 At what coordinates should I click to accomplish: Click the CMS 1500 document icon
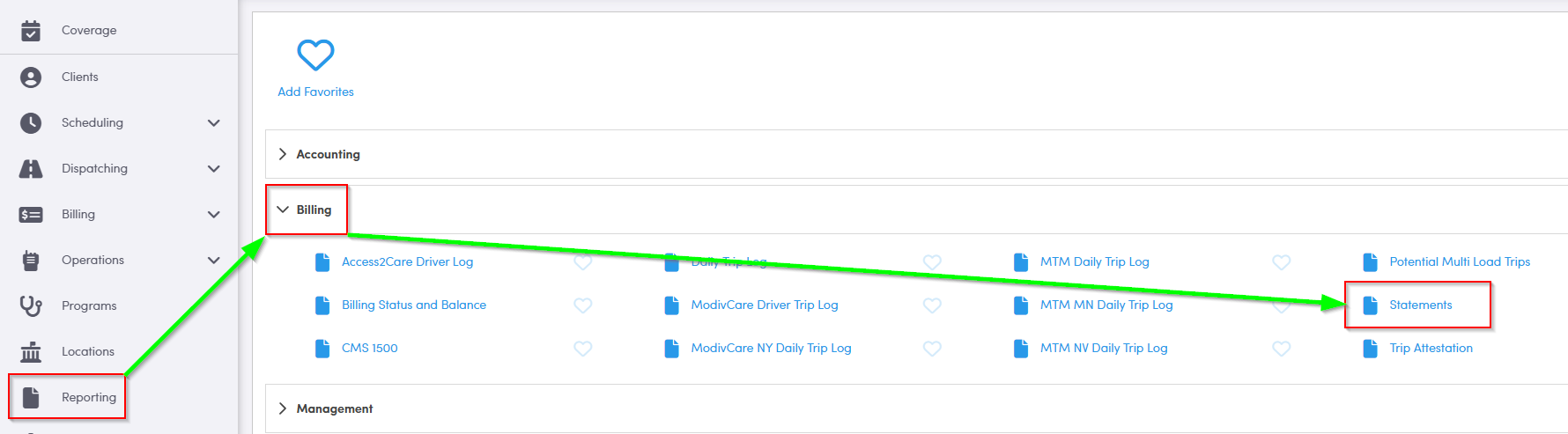tap(322, 349)
